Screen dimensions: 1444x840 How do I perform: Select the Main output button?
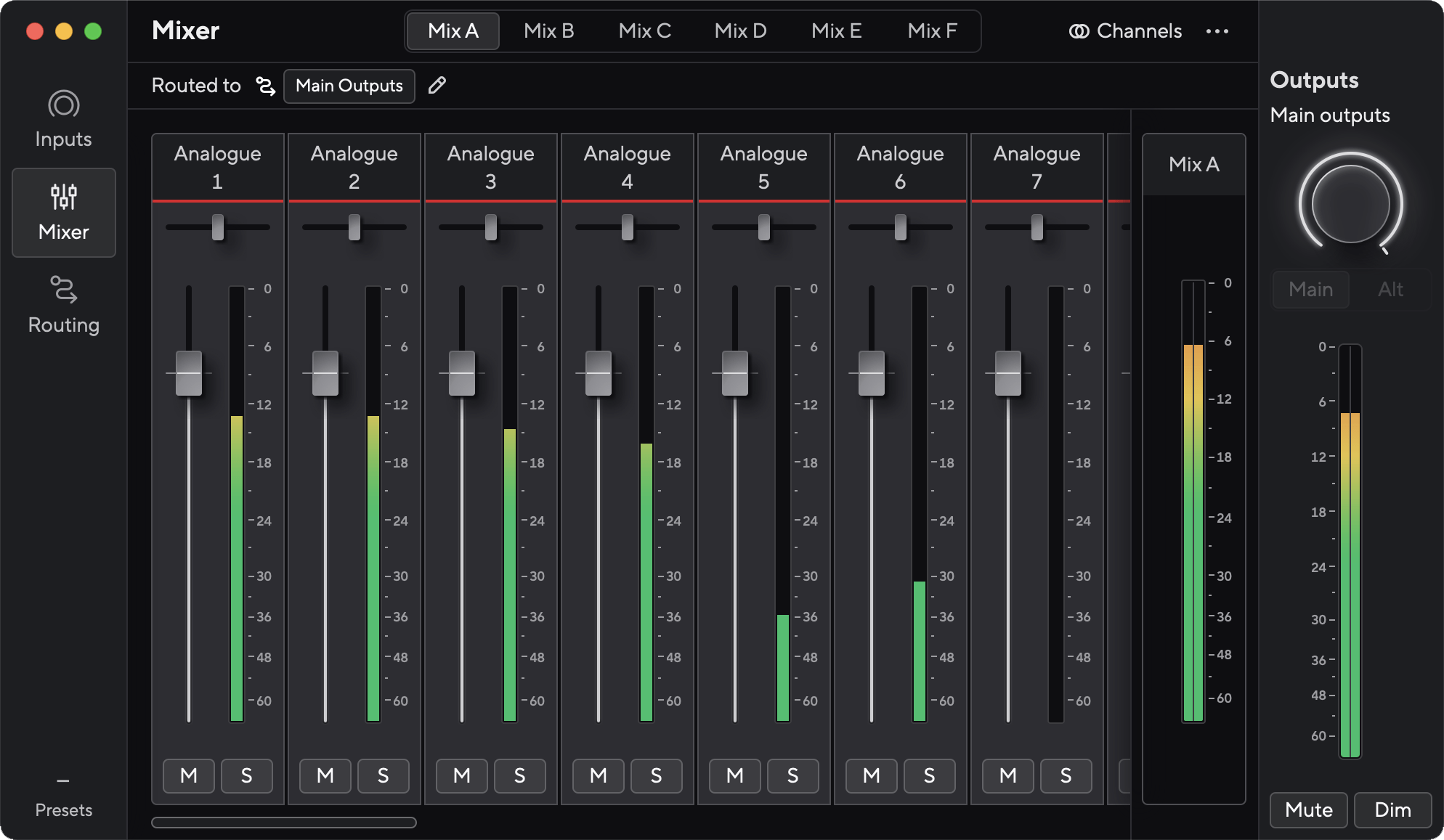coord(1310,290)
